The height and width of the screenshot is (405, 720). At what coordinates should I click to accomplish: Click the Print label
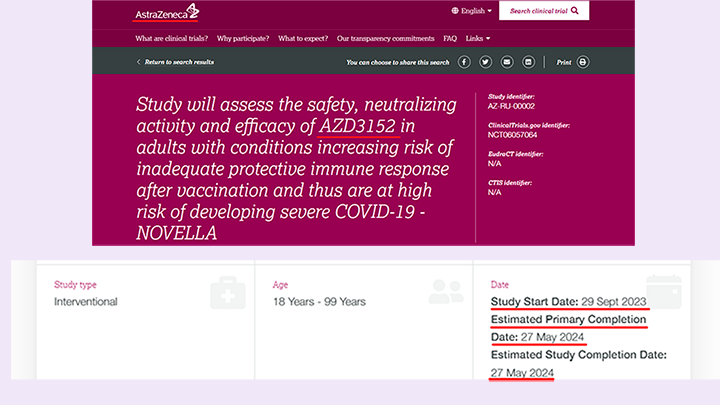tap(564, 62)
